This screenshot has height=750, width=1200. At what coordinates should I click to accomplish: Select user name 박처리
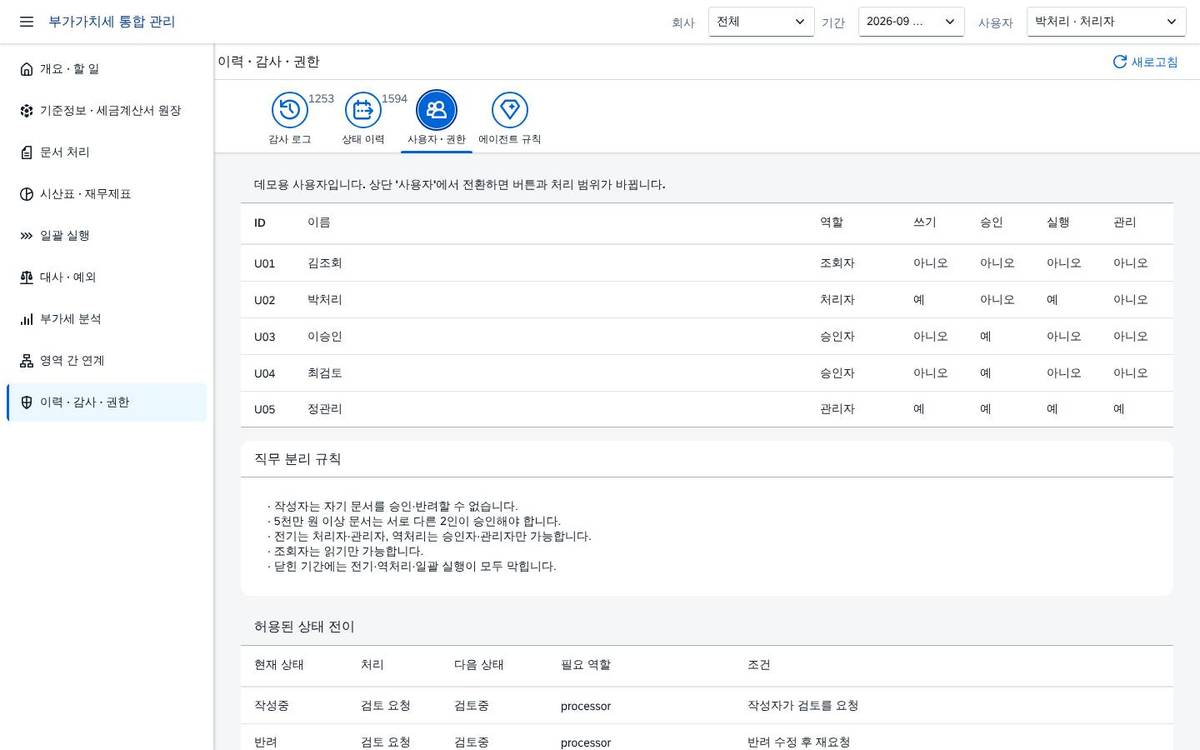[325, 300]
